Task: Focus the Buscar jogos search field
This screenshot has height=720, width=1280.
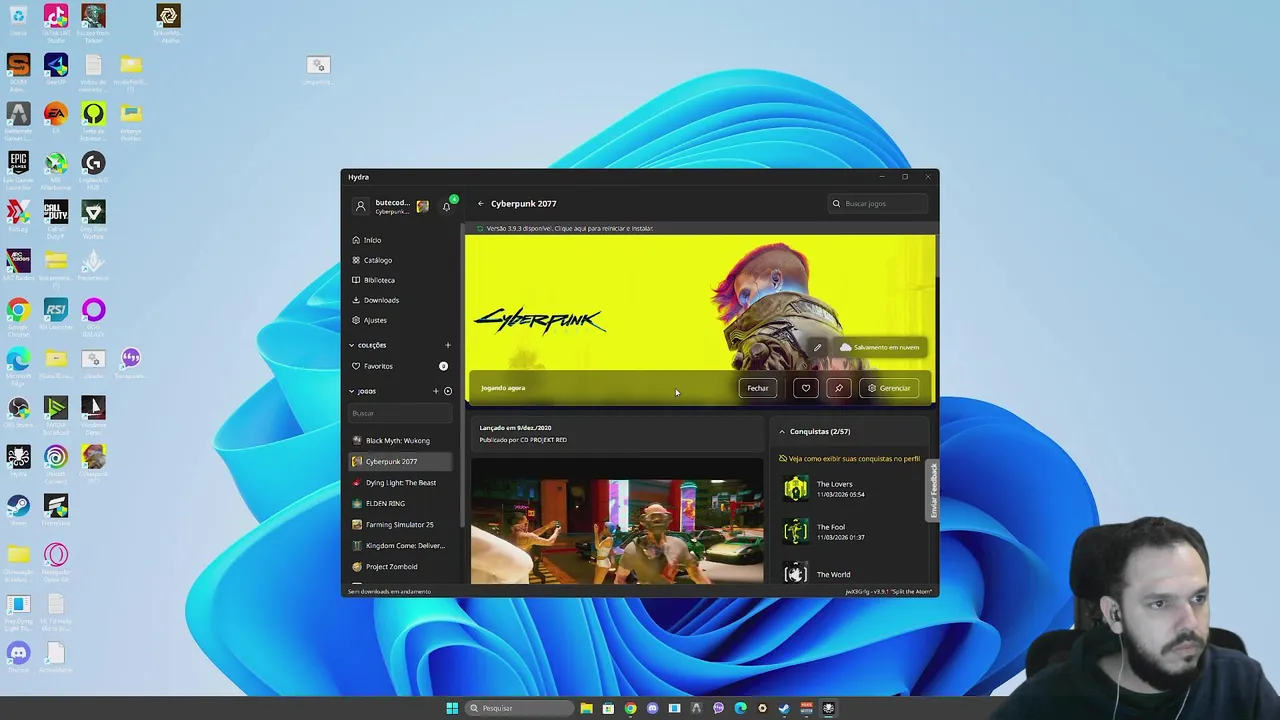Action: pos(879,204)
